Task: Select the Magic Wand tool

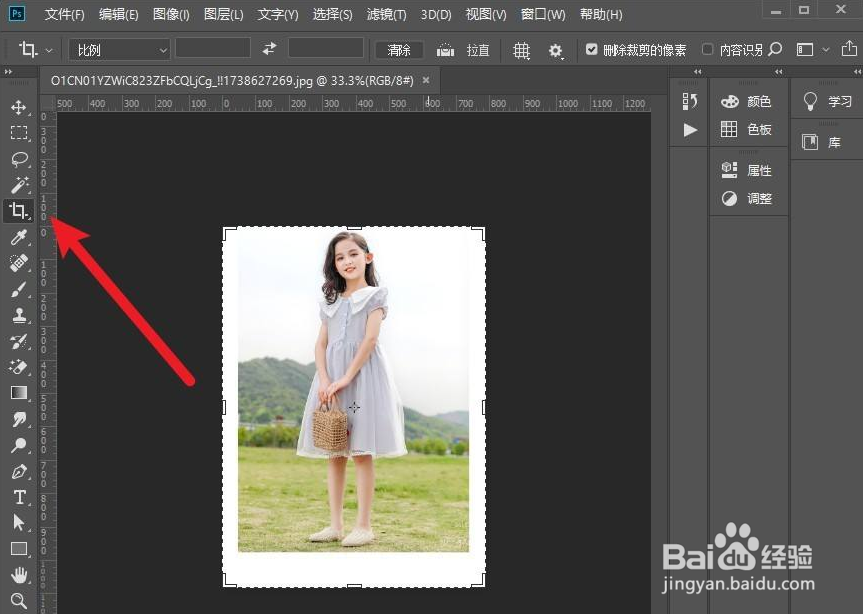Action: tap(19, 185)
